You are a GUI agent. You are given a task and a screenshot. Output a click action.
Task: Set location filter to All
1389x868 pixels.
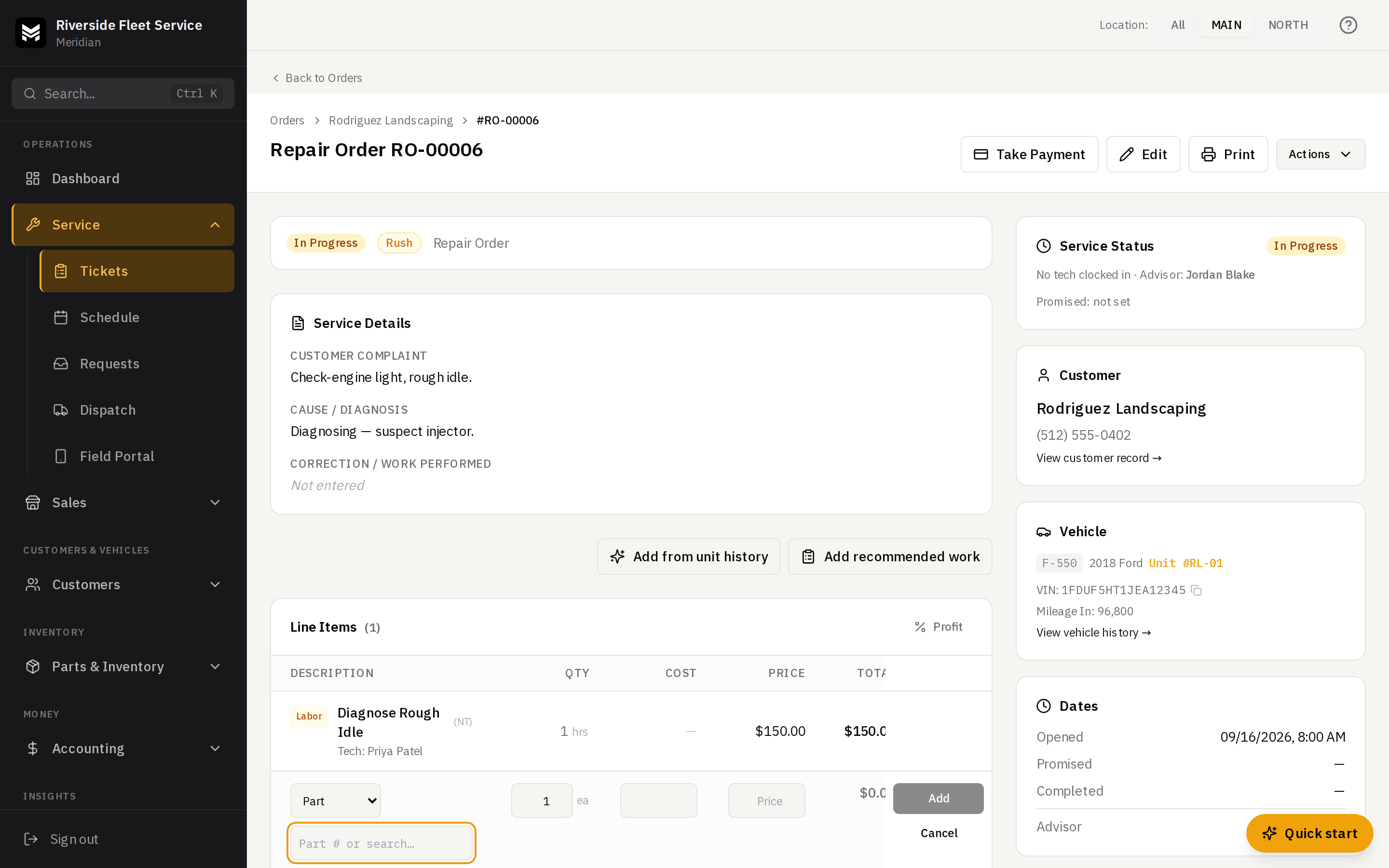tap(1178, 25)
